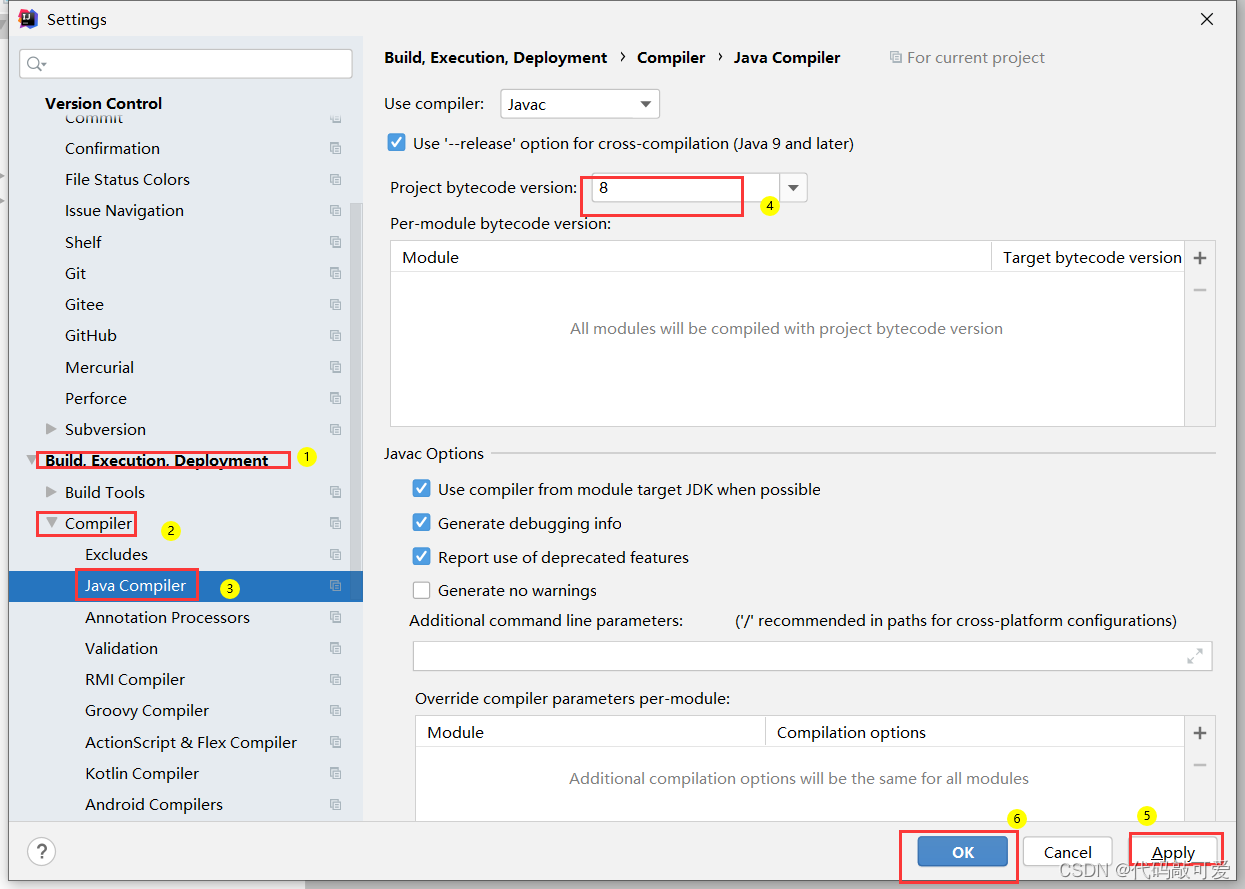Click the project-level icon beside Compiler
Screen dimensions: 1245x889
point(335,523)
